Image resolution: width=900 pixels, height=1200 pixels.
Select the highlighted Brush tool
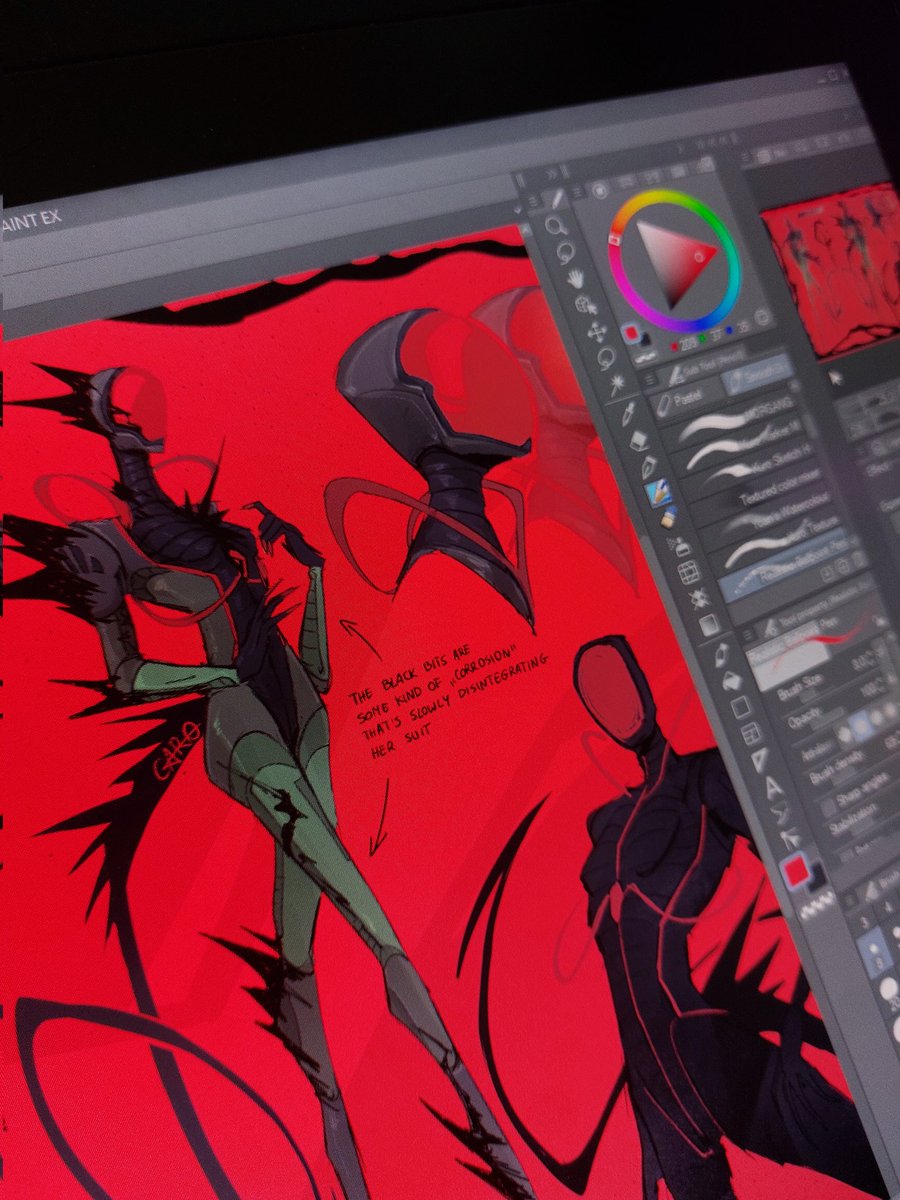tap(658, 493)
